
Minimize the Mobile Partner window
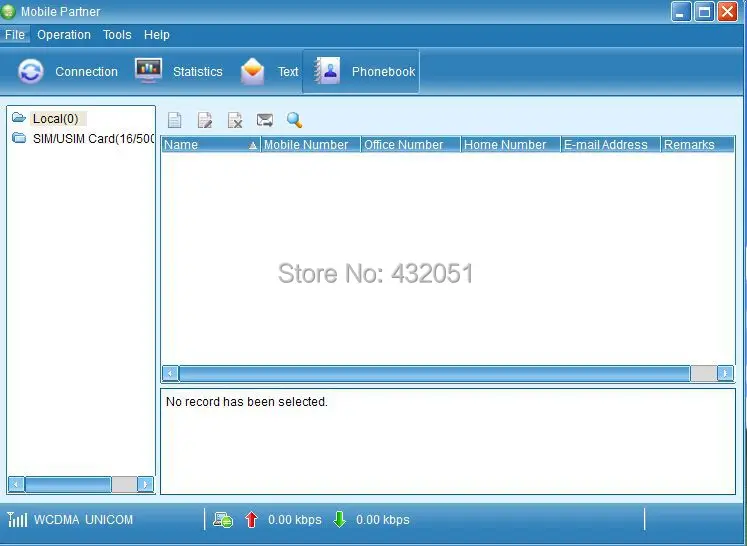(681, 11)
